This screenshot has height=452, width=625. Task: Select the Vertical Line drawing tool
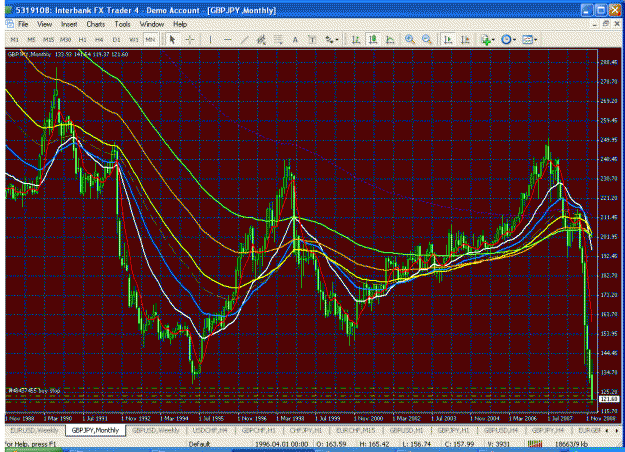click(210, 39)
